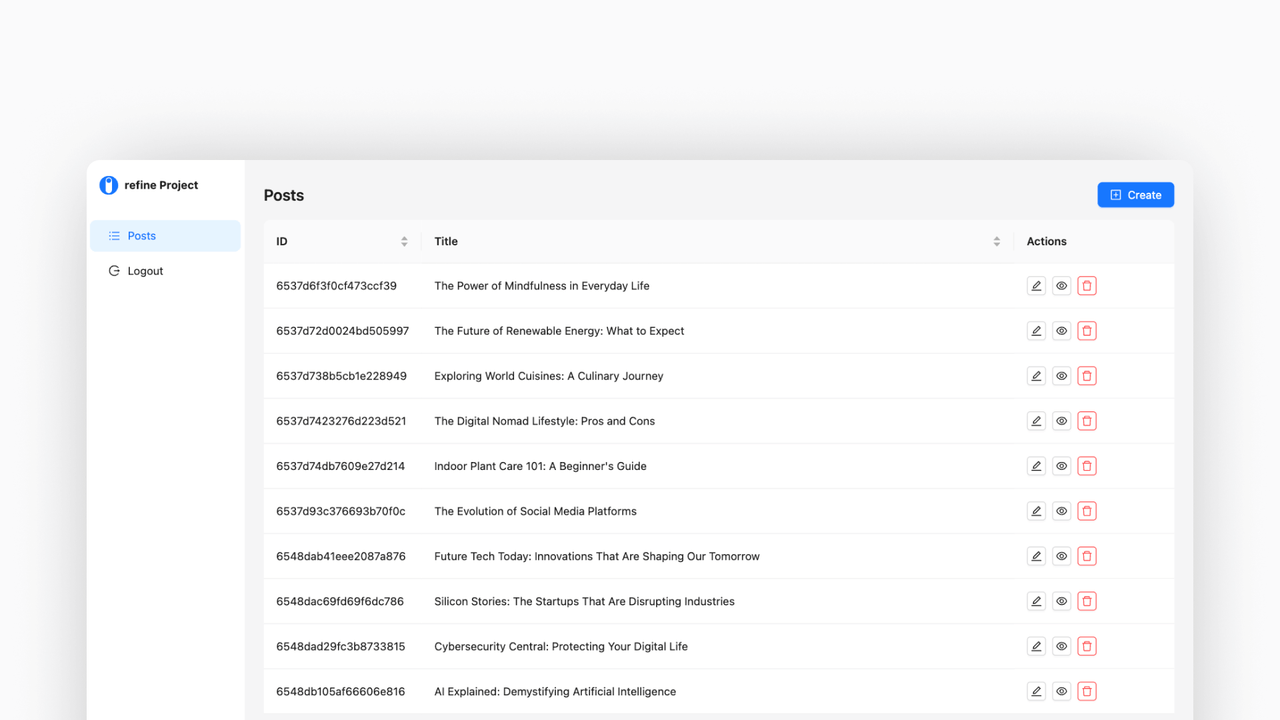Image resolution: width=1280 pixels, height=720 pixels.
Task: Delete the Digital Nomad Lifestyle post
Action: click(x=1087, y=421)
